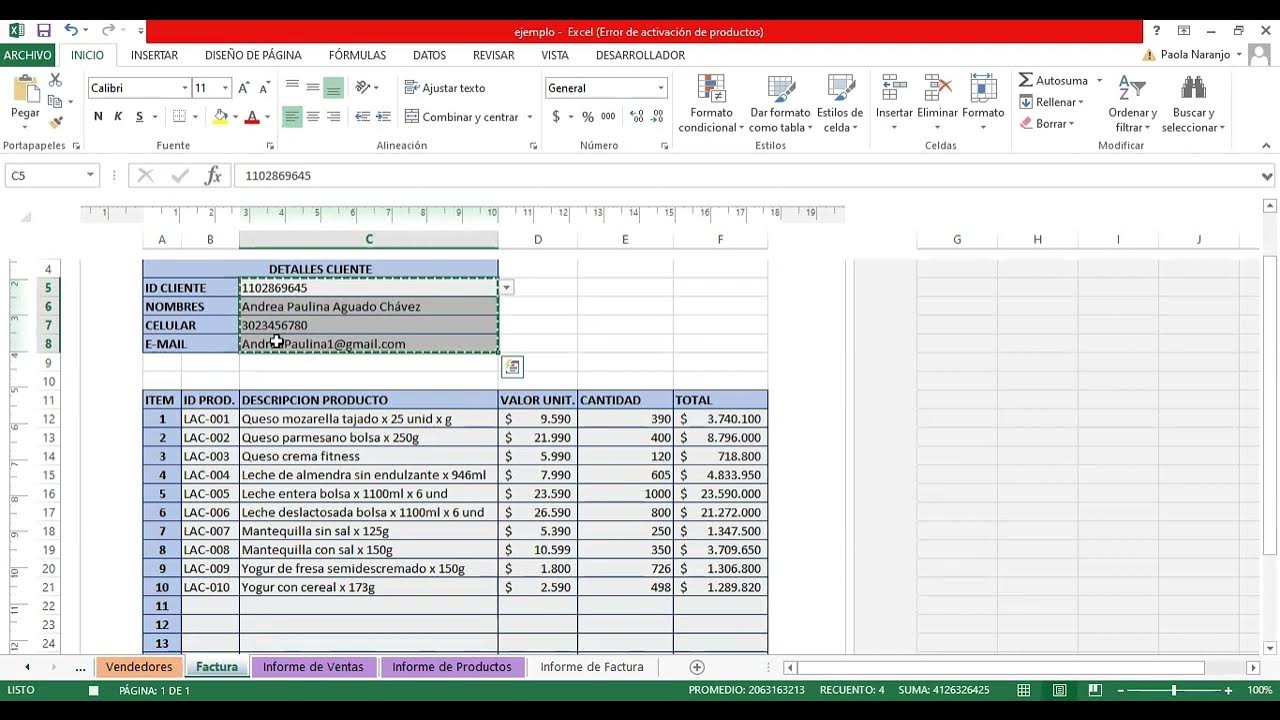The width and height of the screenshot is (1280, 720).
Task: Click the Insertar cells icon
Action: click(894, 88)
